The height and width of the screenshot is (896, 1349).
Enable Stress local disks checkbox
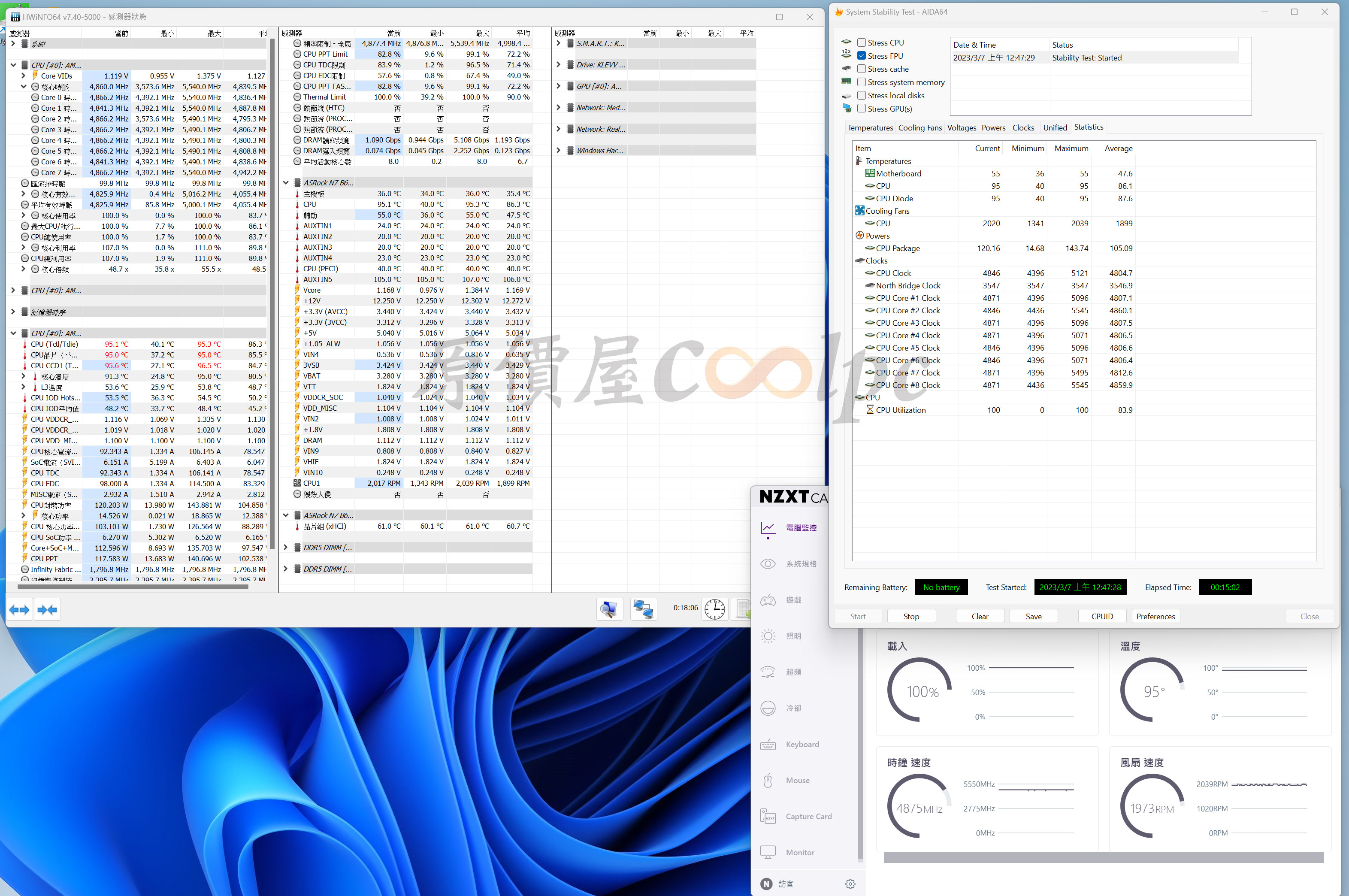(x=862, y=95)
